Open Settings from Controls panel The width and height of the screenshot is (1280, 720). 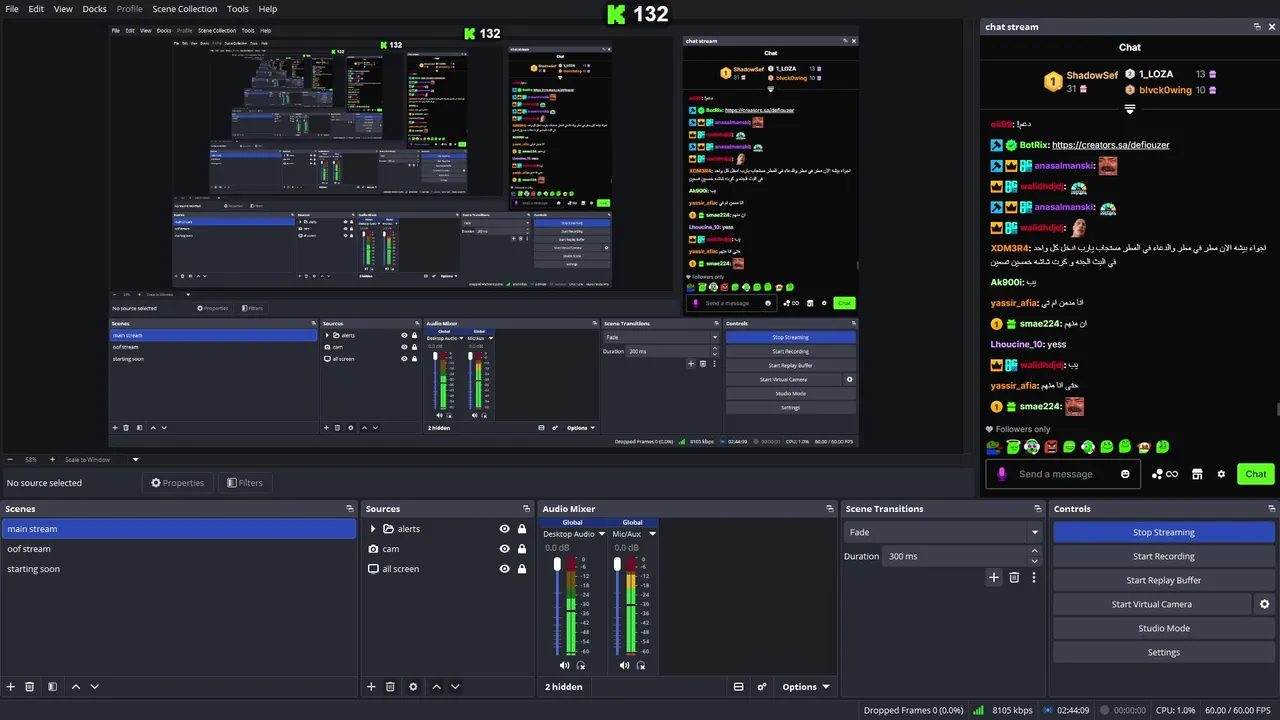coord(1164,652)
